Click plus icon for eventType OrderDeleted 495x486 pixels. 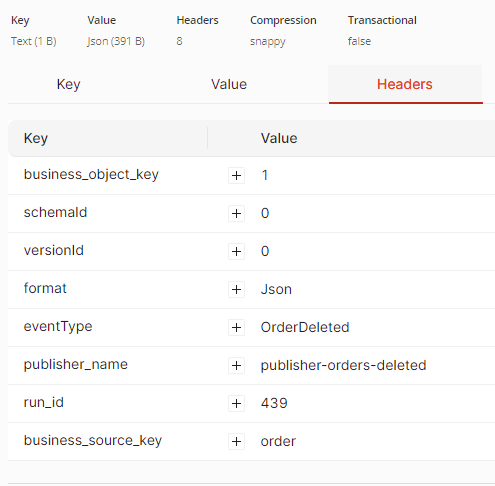[236, 327]
